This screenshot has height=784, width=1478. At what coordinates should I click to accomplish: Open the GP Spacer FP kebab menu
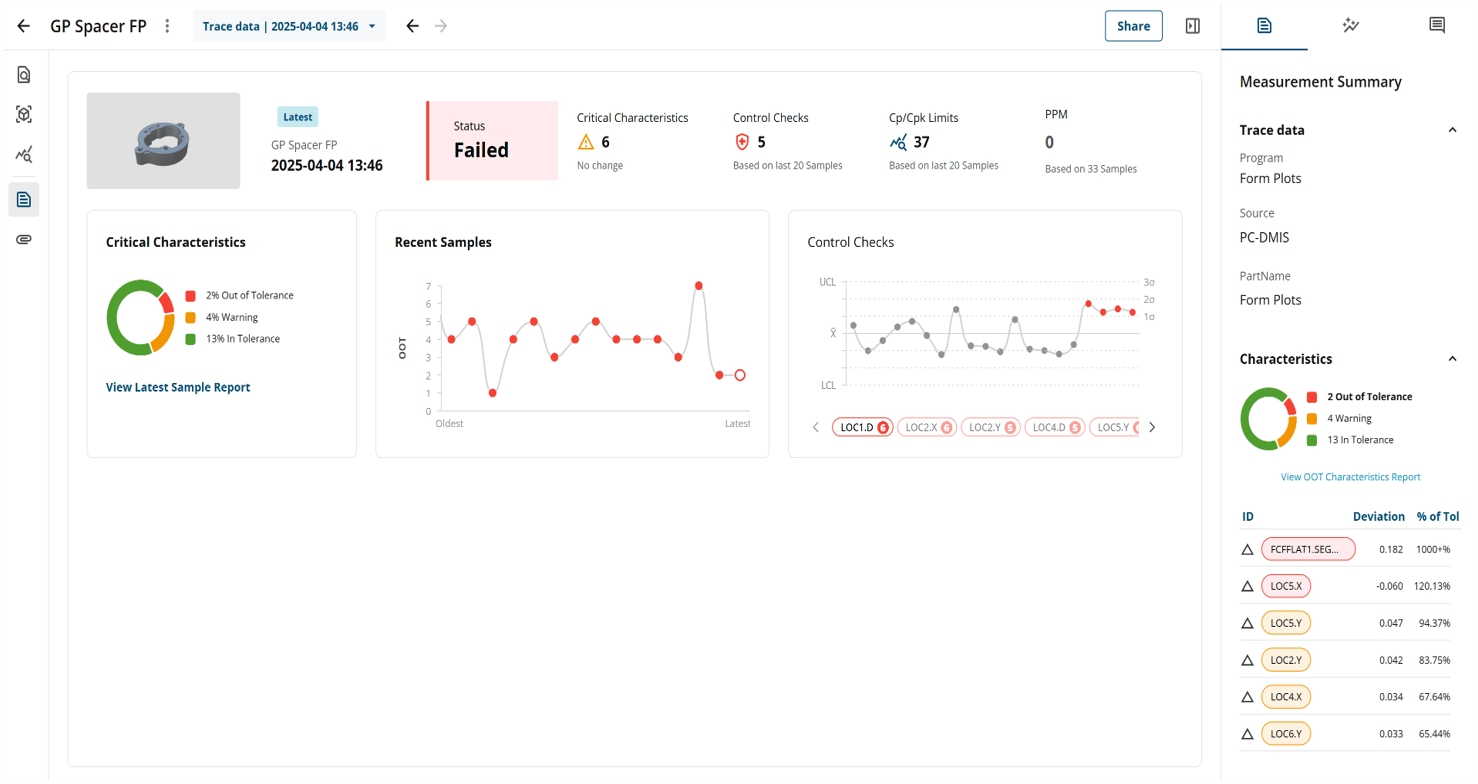167,26
